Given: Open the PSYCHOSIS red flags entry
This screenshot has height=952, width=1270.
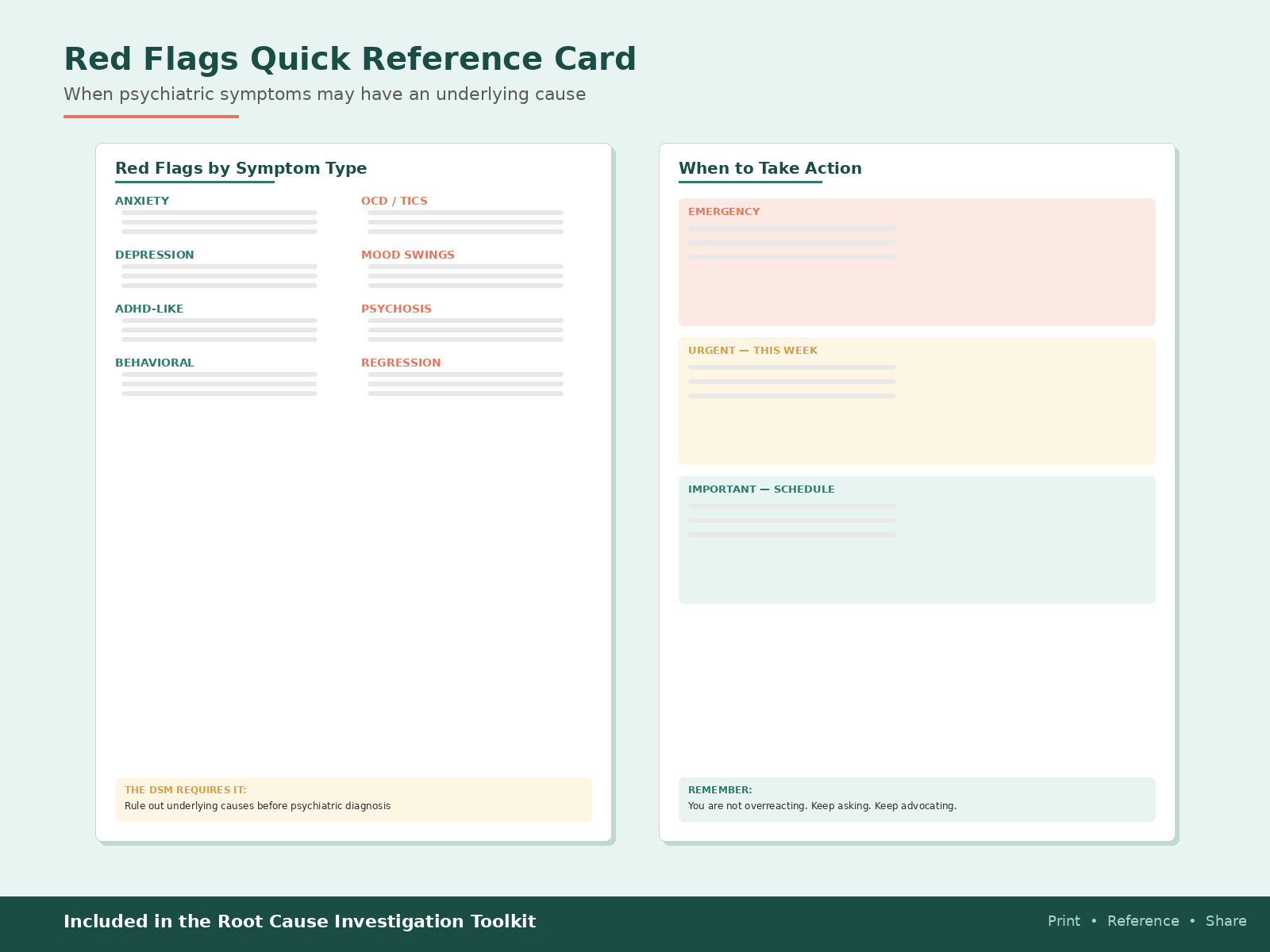Looking at the screenshot, I should [x=397, y=309].
